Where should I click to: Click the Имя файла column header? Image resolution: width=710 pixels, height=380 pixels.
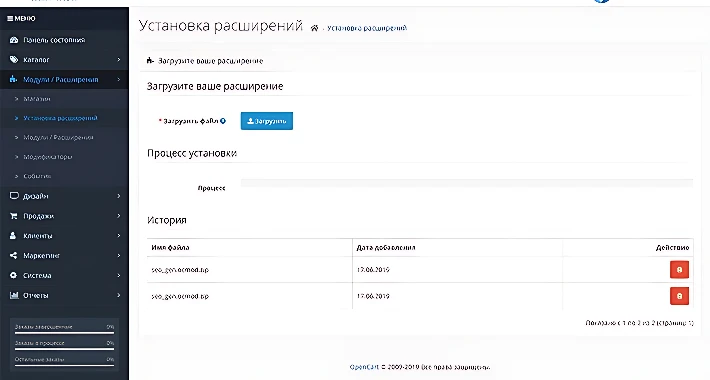click(x=170, y=248)
